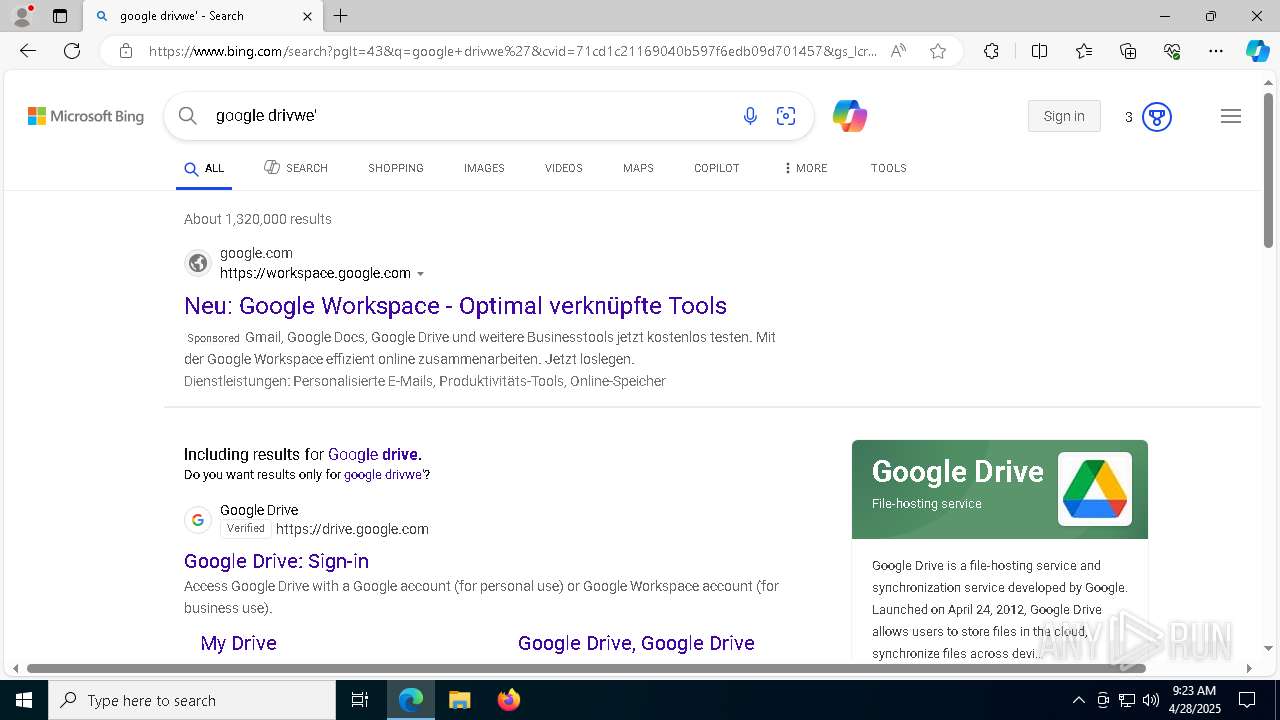Select the ALL results tab
1280x720 pixels.
pyautogui.click(x=204, y=169)
